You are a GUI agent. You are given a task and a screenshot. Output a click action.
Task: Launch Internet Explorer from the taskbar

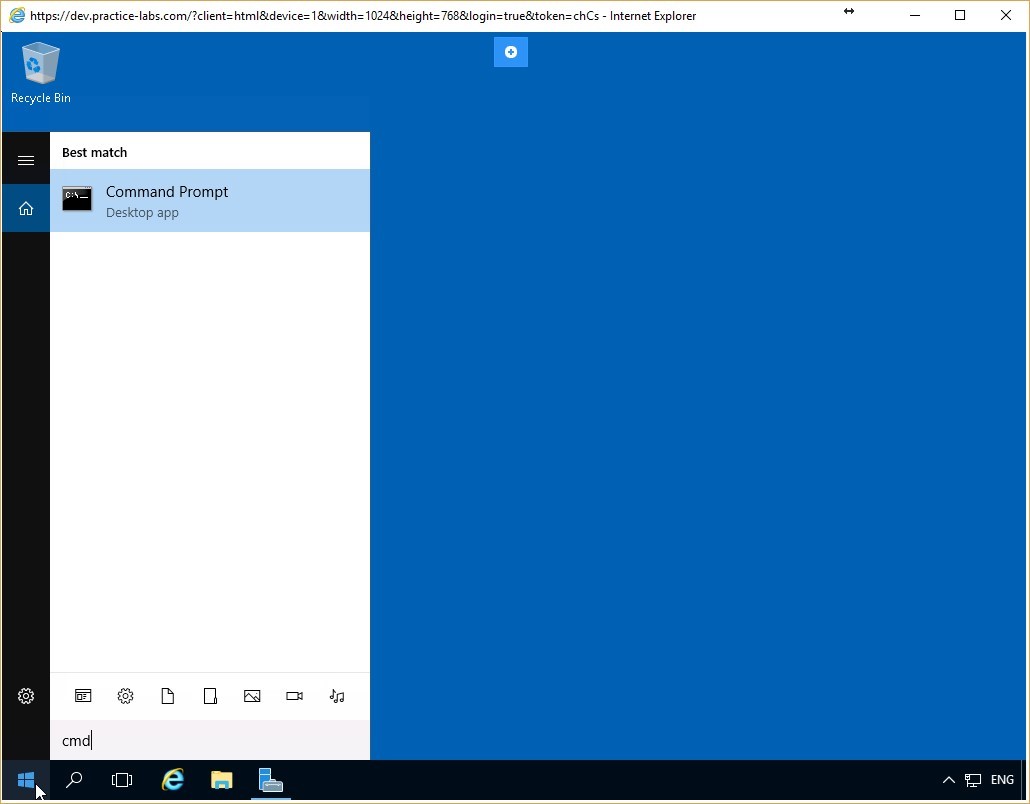pyautogui.click(x=172, y=781)
